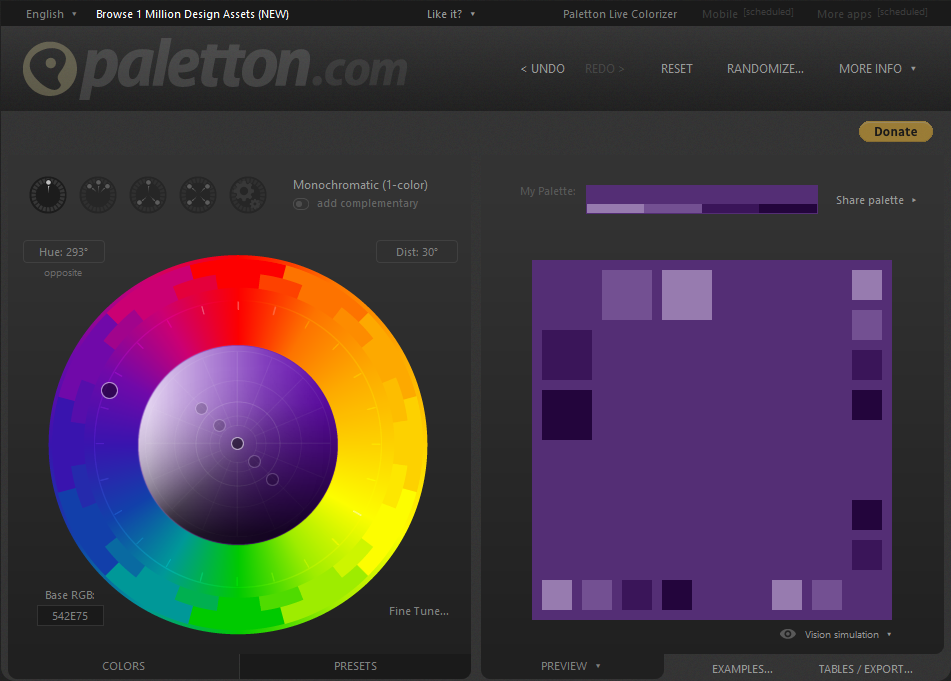The width and height of the screenshot is (951, 681).
Task: Click the lightest swatch in the My Palette bar
Action: (x=615, y=209)
